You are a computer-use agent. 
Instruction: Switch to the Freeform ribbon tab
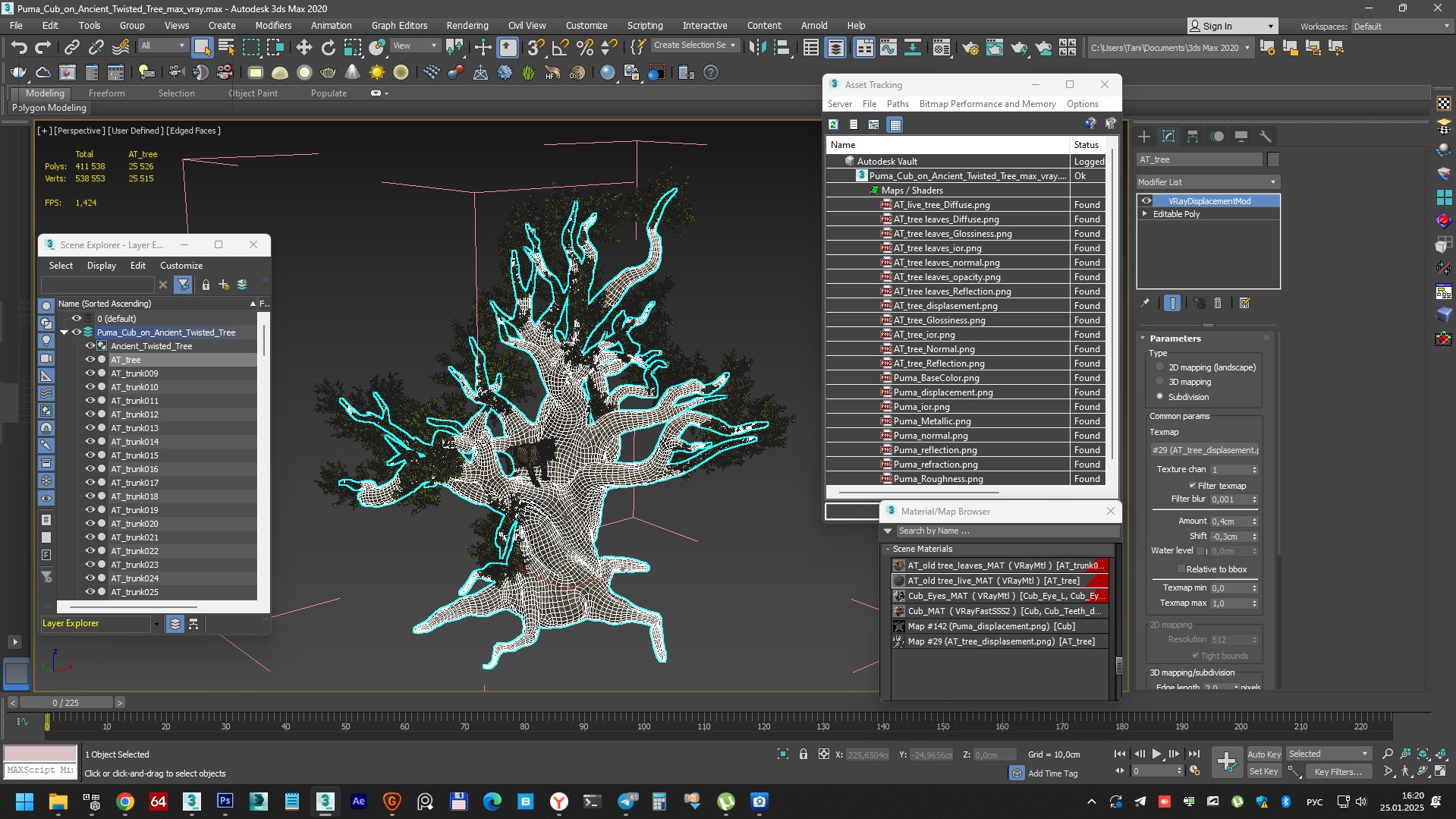(106, 93)
